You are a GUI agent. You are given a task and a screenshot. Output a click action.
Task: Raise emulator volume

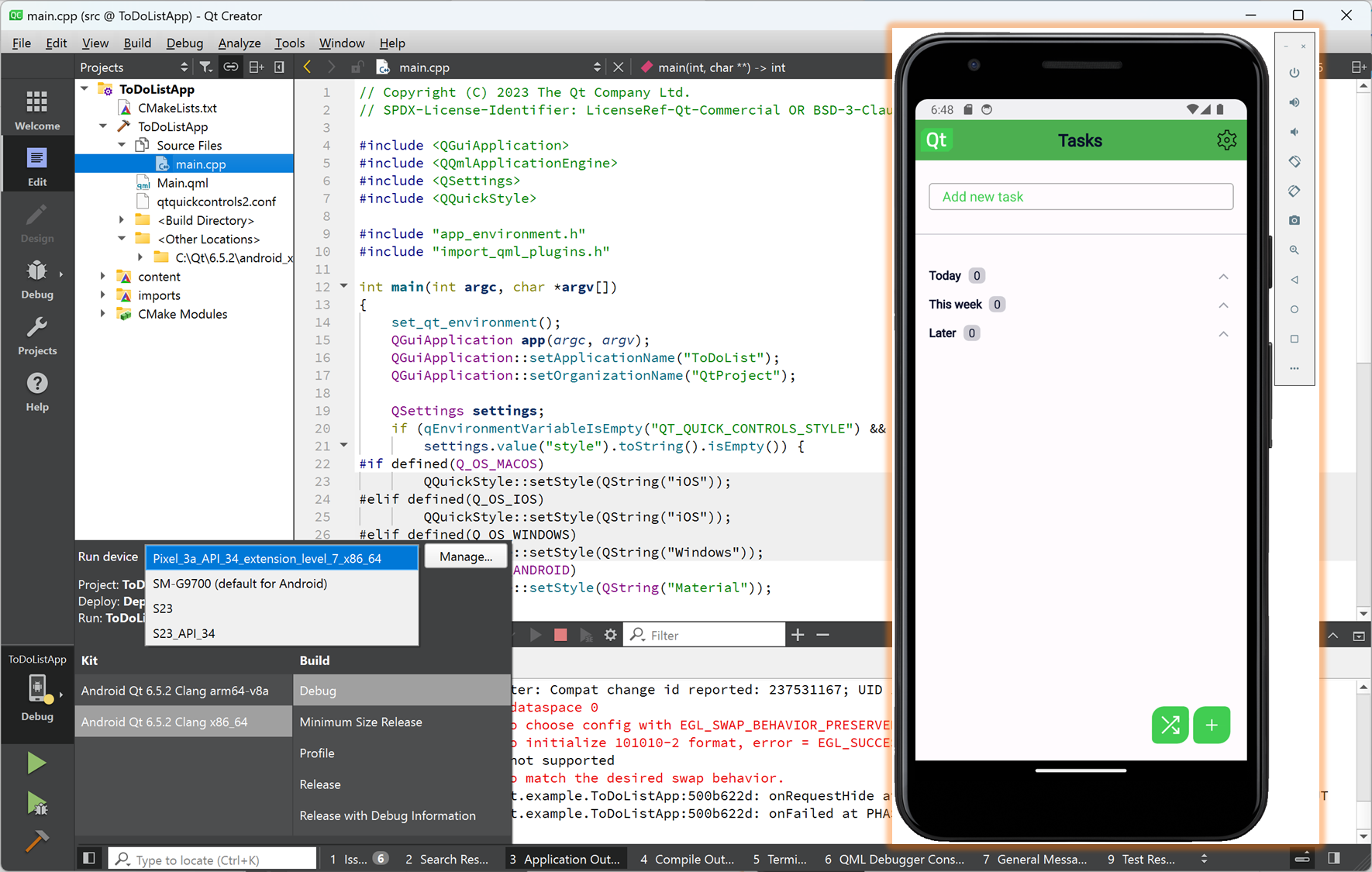(x=1294, y=102)
